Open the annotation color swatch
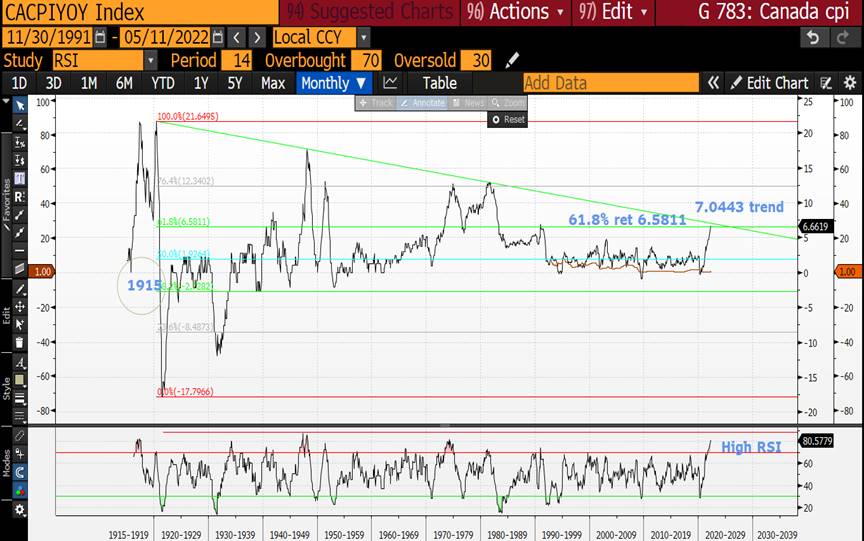The width and height of the screenshot is (864, 541). [20, 380]
